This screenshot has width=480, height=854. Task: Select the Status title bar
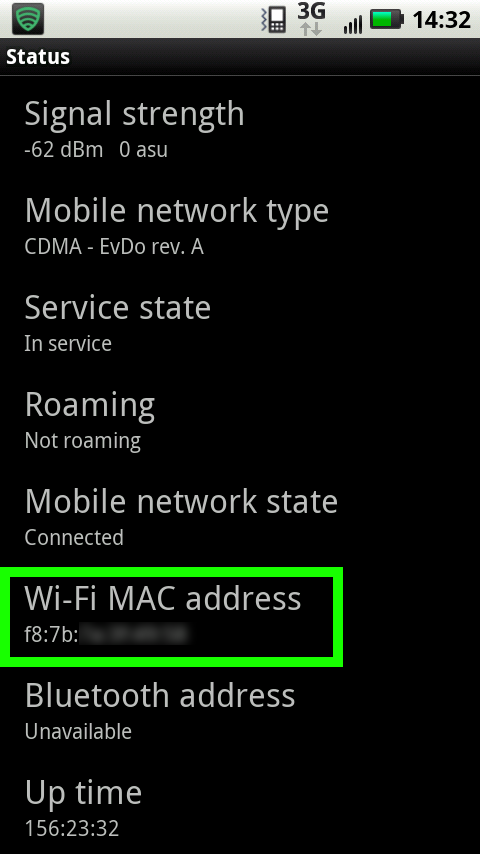click(x=240, y=57)
